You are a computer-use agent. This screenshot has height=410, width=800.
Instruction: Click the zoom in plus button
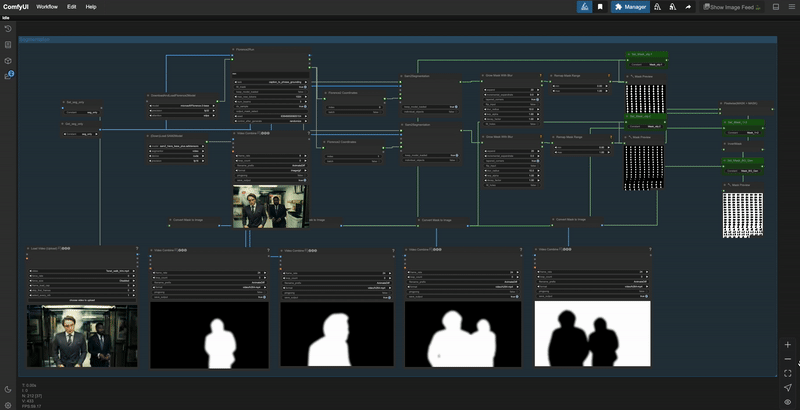[788, 345]
